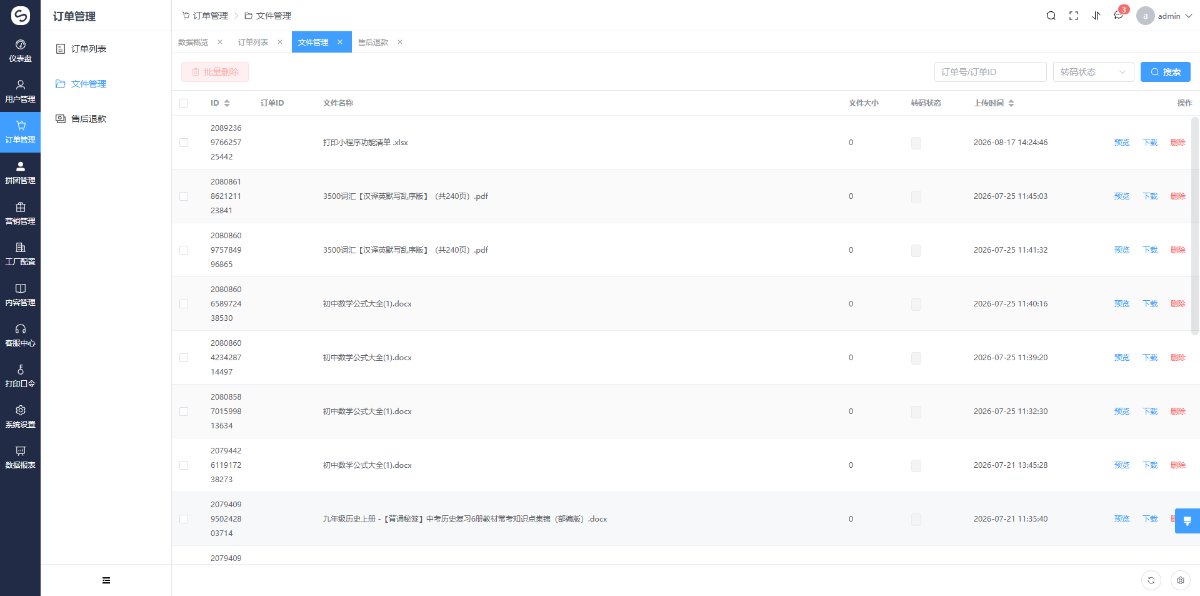Click 删除 for the row uploaded 11:39:20
The image size is (1200, 596).
click(x=1177, y=358)
